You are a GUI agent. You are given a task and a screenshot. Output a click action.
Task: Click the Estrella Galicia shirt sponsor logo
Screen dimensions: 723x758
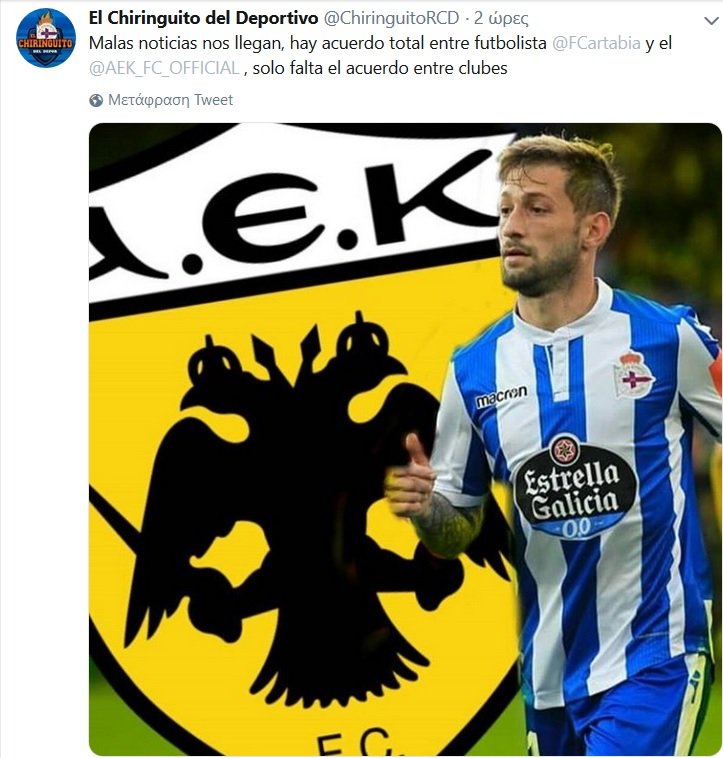coord(574,485)
